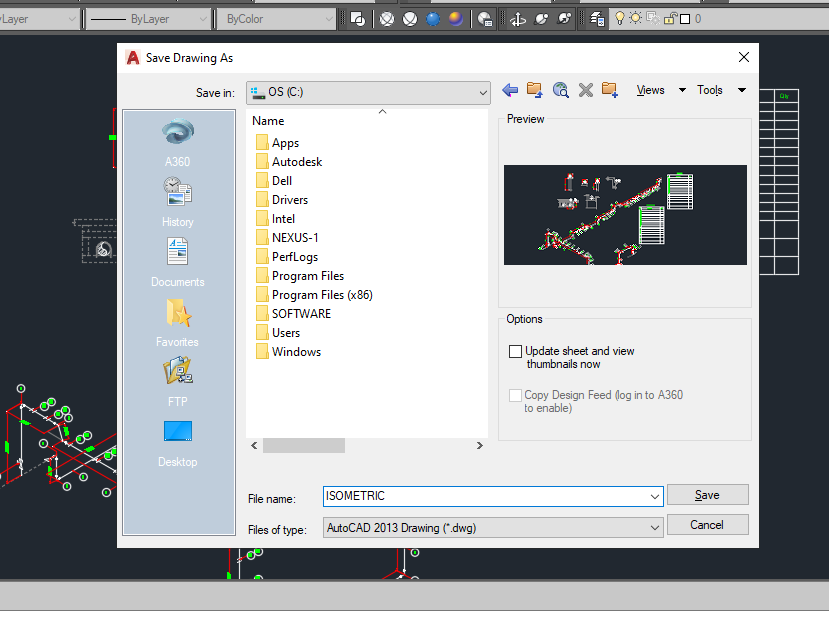The image size is (829, 629).
Task: Expand the Files of type dropdown
Action: coord(655,529)
